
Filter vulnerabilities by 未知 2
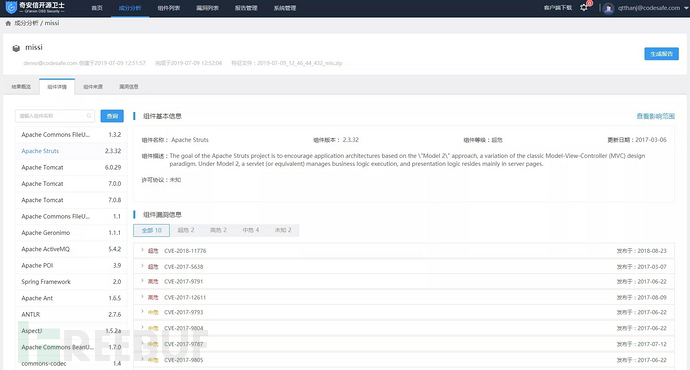[283, 230]
